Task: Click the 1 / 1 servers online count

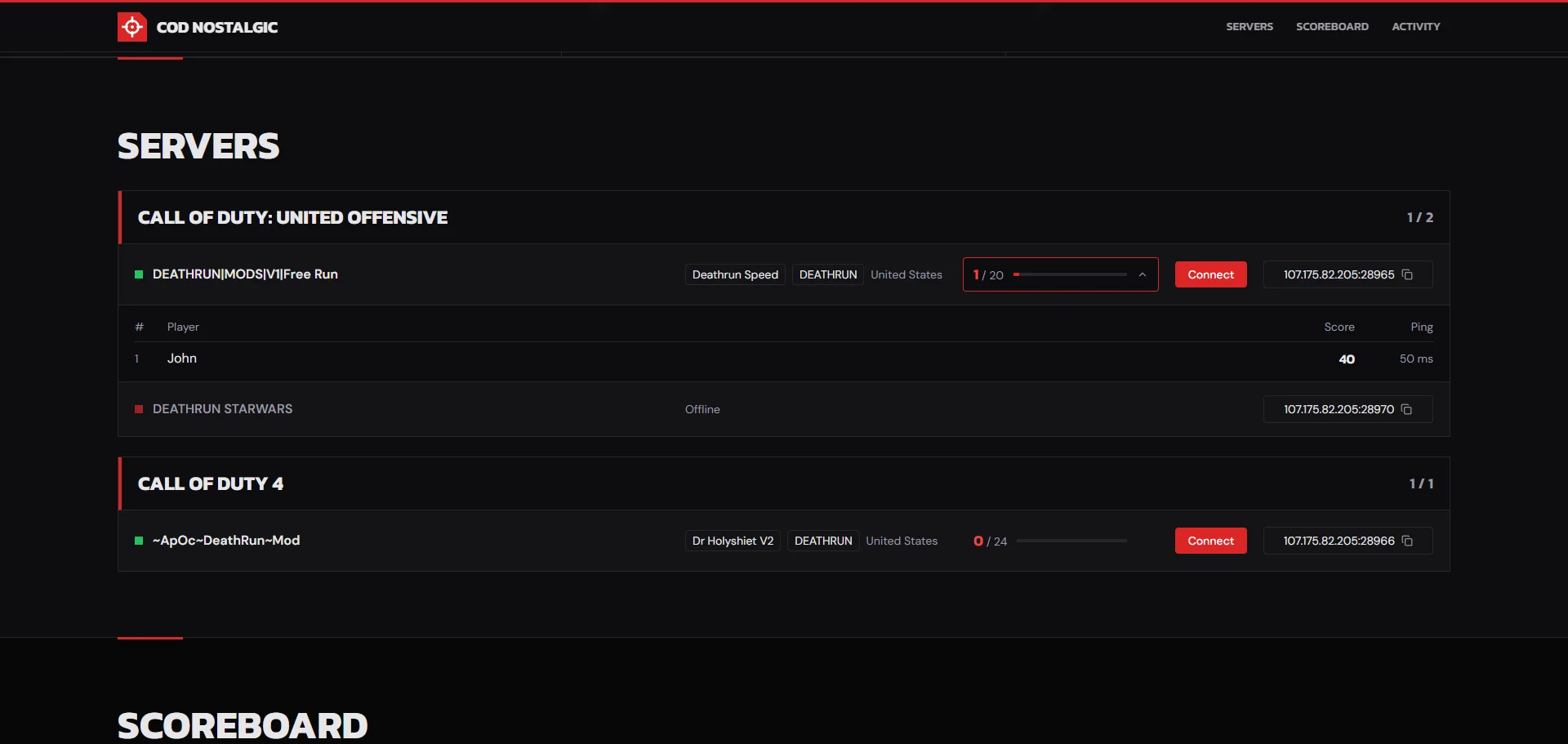Action: coord(1422,483)
